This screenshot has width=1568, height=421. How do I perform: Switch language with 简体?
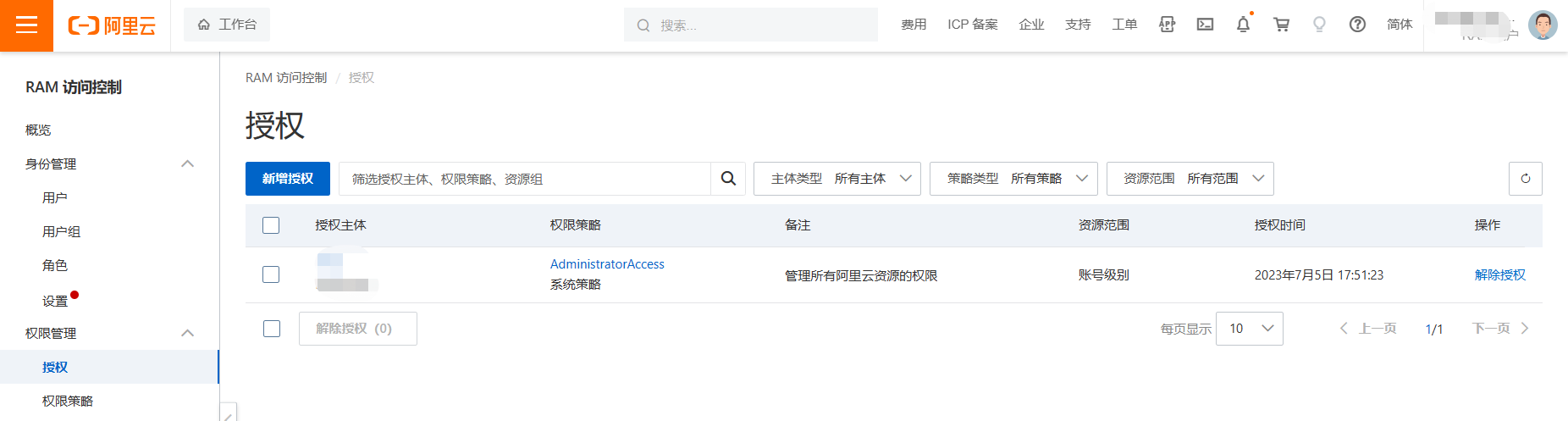click(1400, 25)
